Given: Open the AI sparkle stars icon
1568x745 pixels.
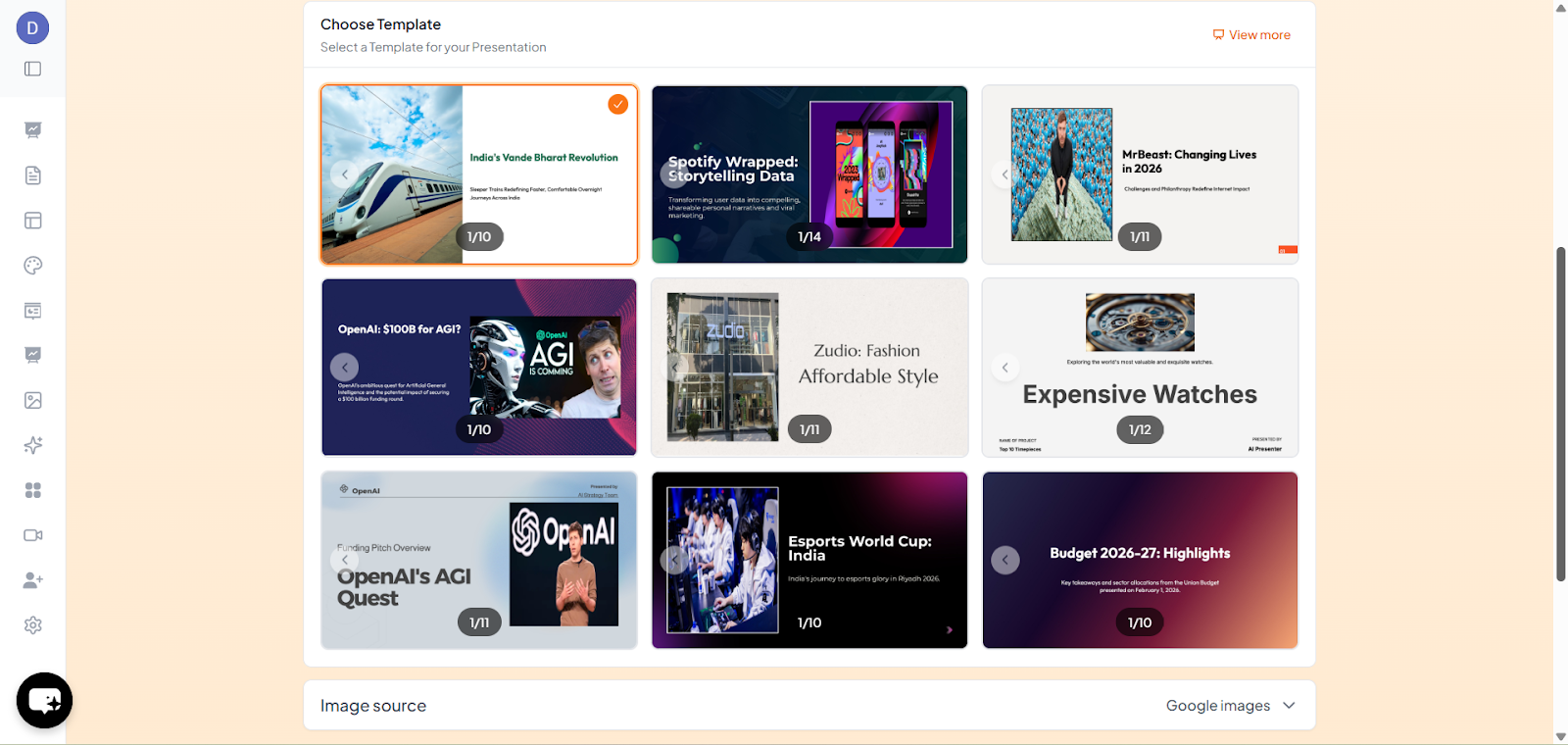Looking at the screenshot, I should [x=32, y=445].
